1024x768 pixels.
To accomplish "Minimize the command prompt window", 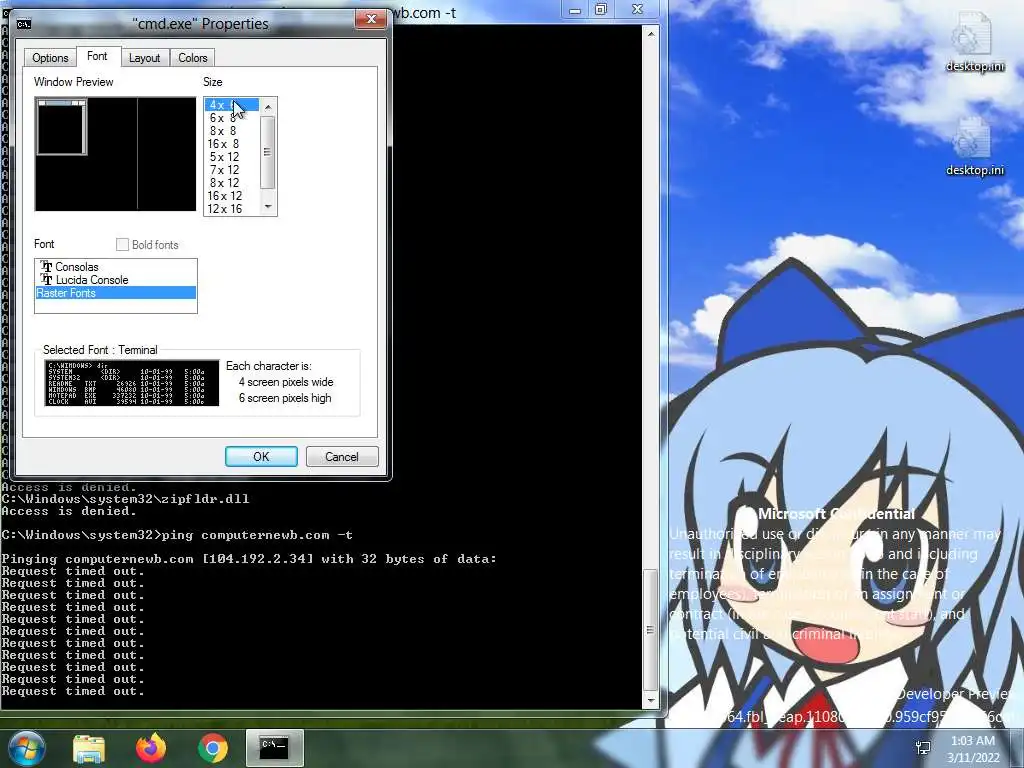I will [575, 10].
